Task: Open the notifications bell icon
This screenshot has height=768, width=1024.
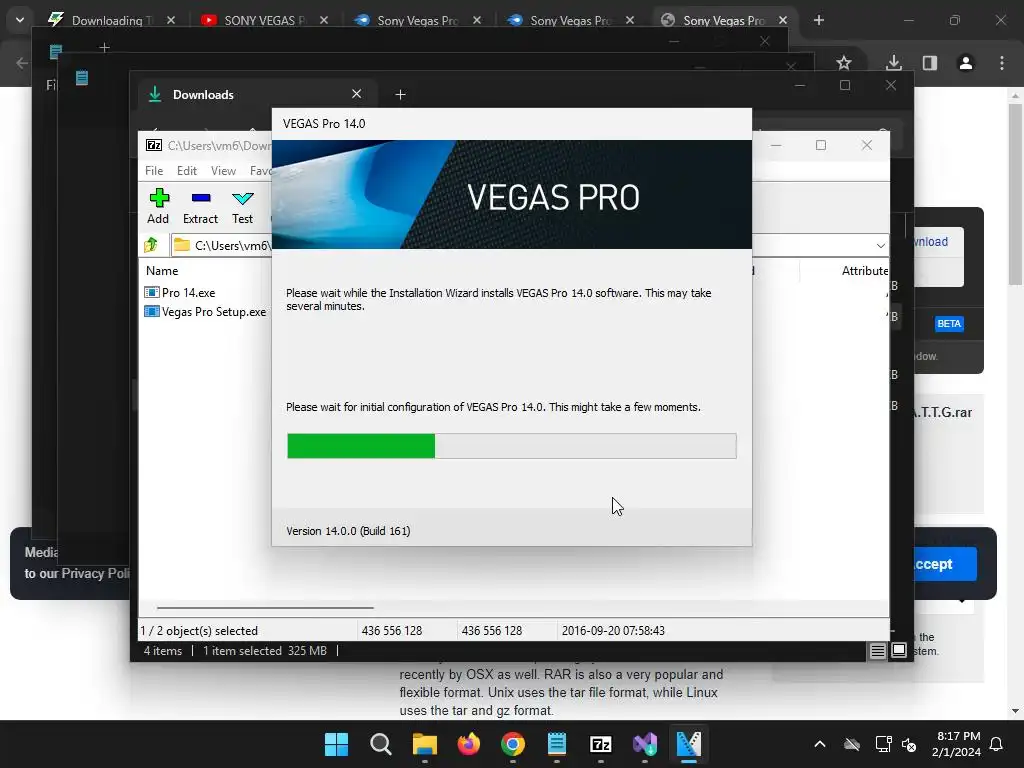Action: coord(996,744)
